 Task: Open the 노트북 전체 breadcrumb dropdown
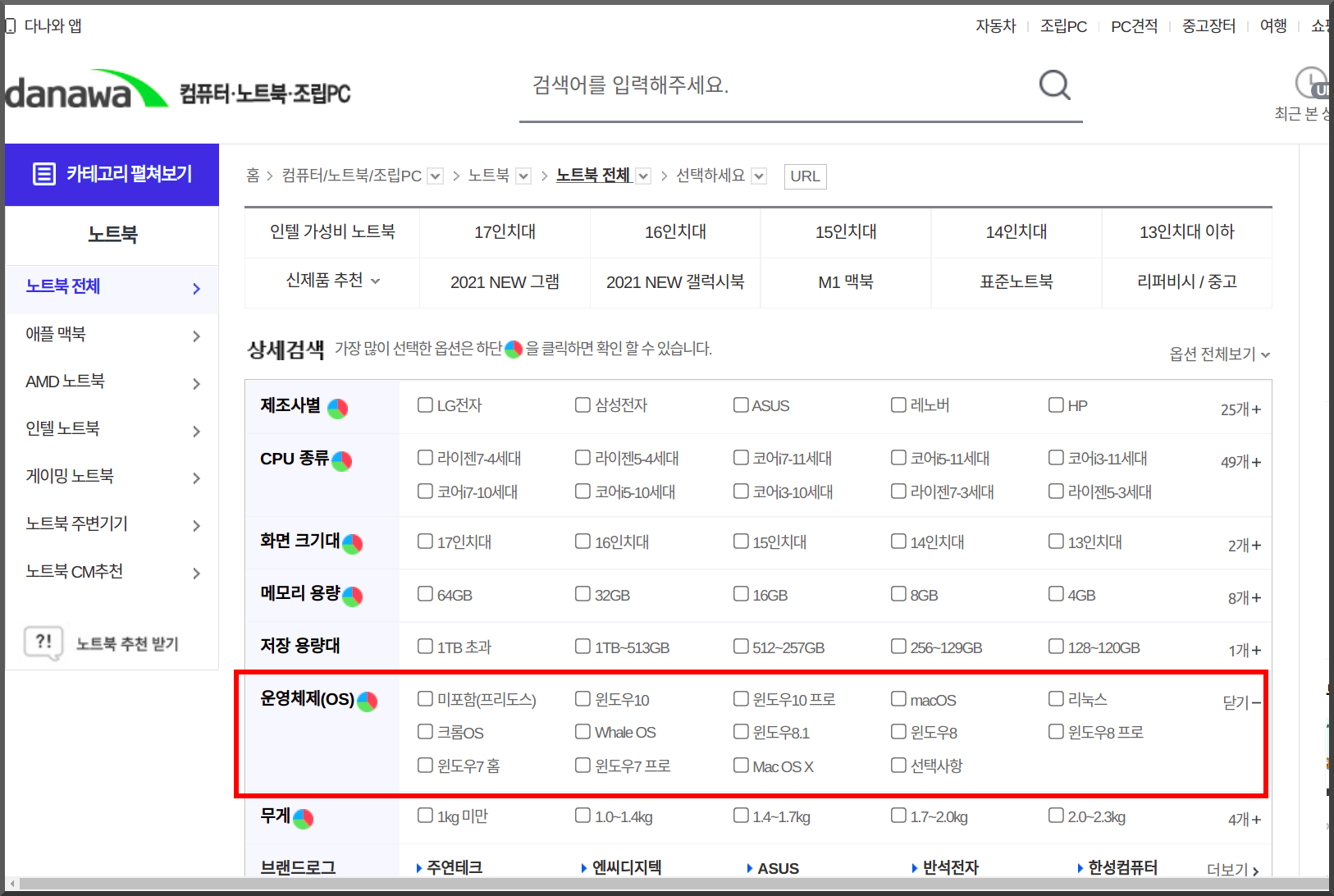pos(643,176)
